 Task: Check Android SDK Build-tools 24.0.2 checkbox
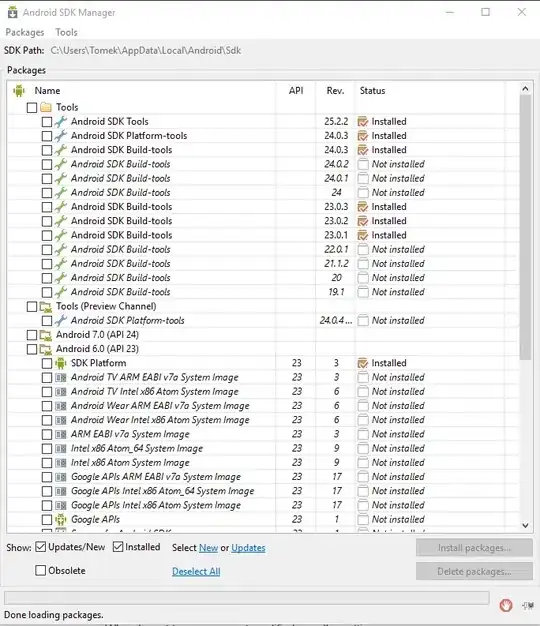pyautogui.click(x=47, y=164)
